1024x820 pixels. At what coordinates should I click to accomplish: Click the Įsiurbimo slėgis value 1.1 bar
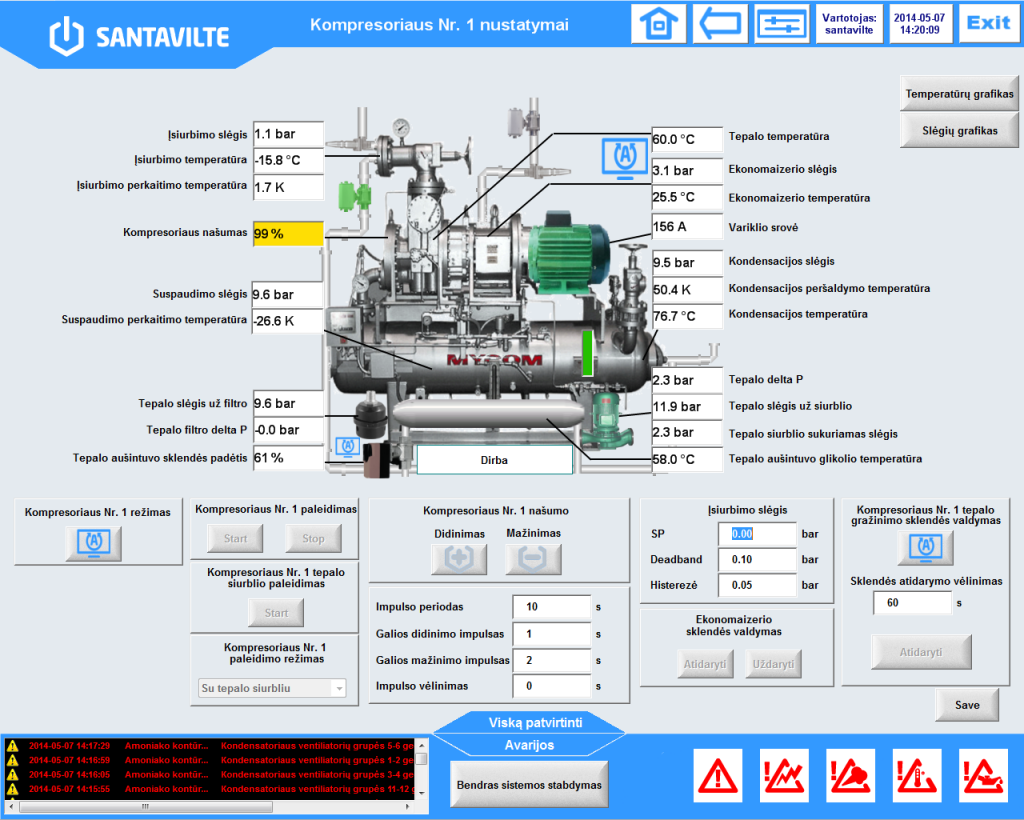(288, 134)
